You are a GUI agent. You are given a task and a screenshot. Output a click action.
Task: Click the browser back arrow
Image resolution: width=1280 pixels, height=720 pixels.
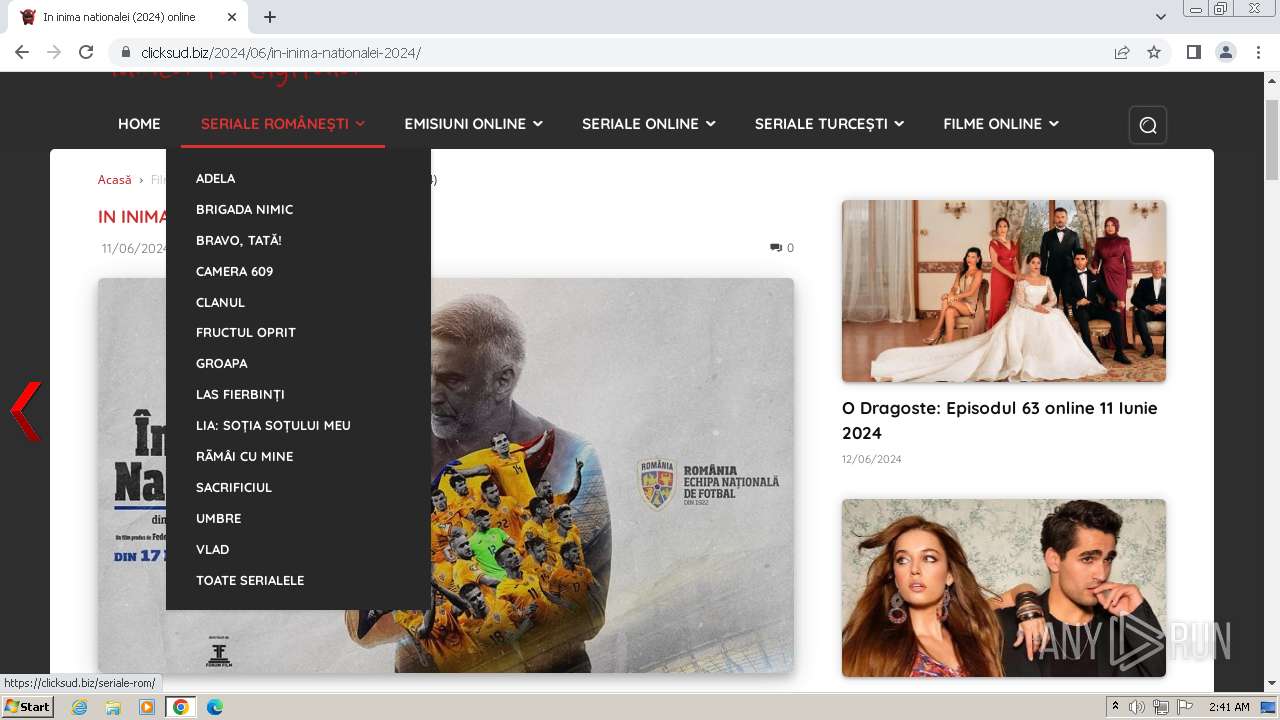pyautogui.click(x=22, y=53)
